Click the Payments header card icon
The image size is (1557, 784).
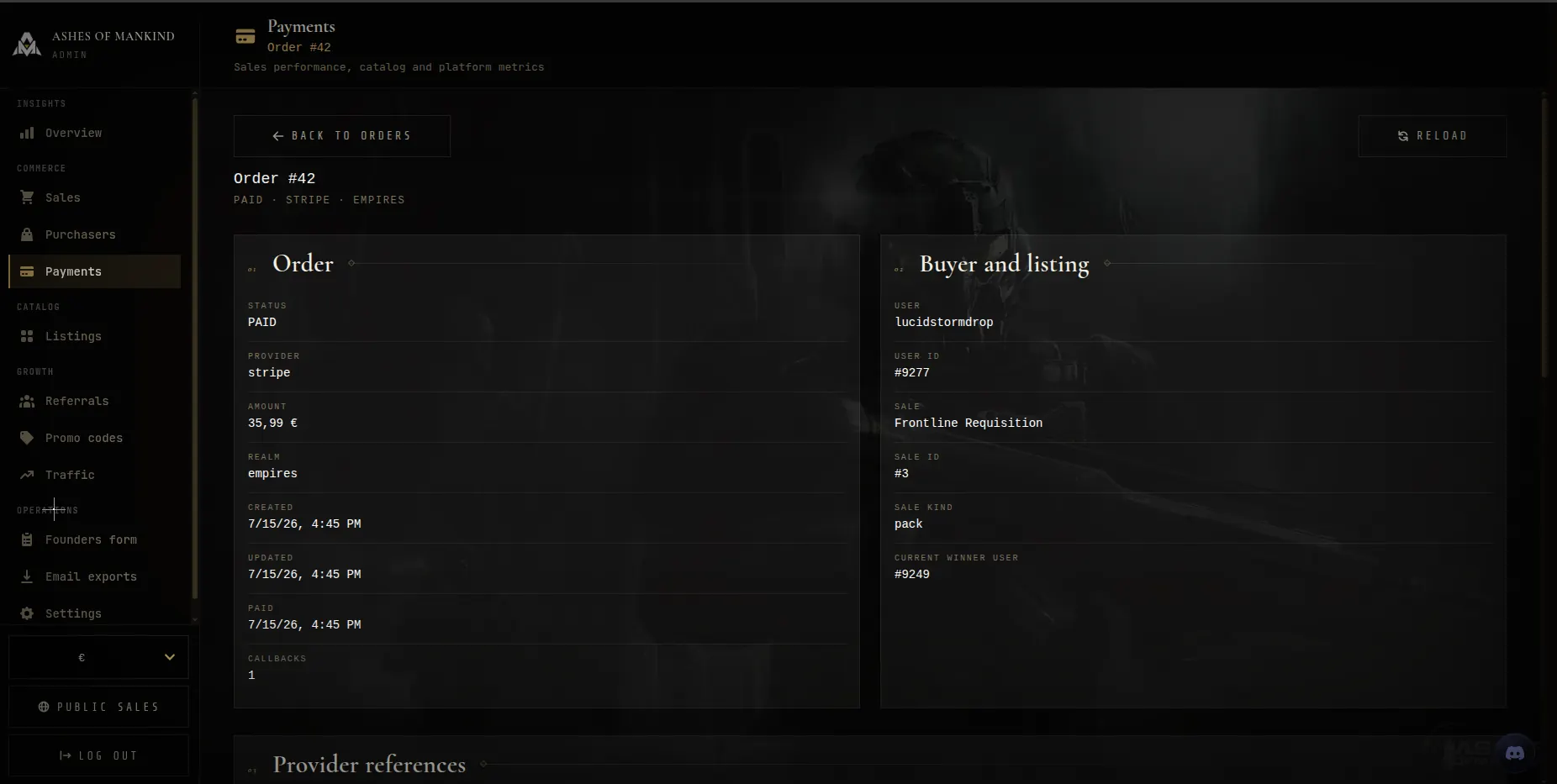245,36
